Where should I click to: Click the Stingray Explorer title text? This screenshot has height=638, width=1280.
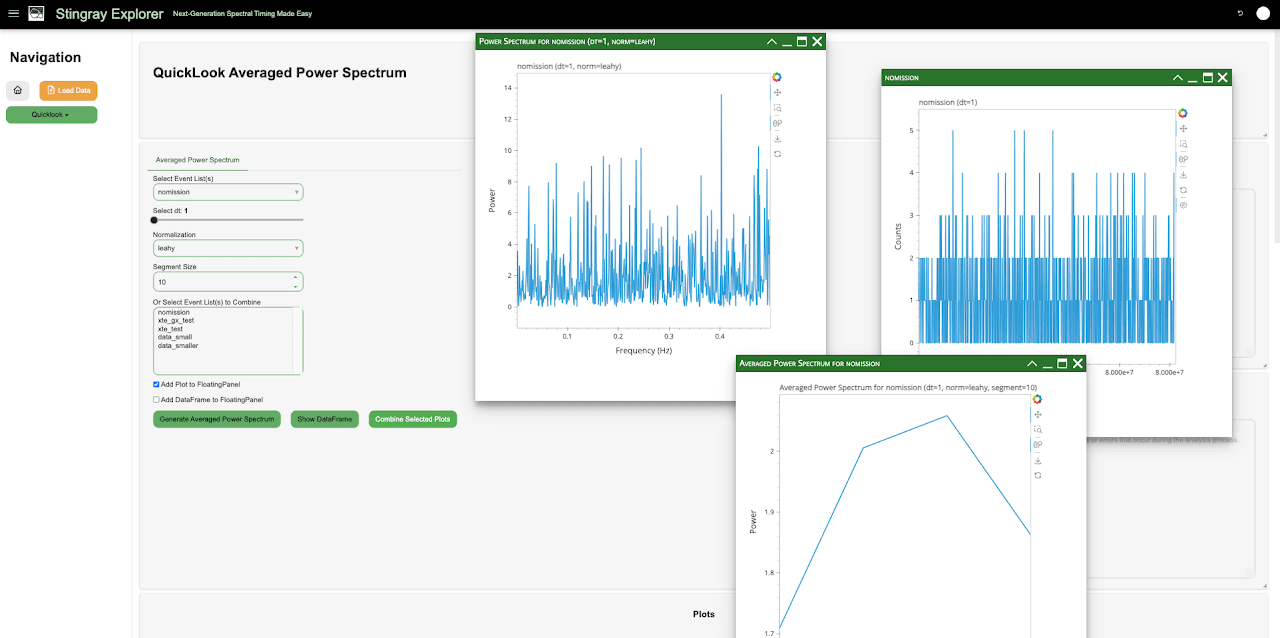point(107,14)
